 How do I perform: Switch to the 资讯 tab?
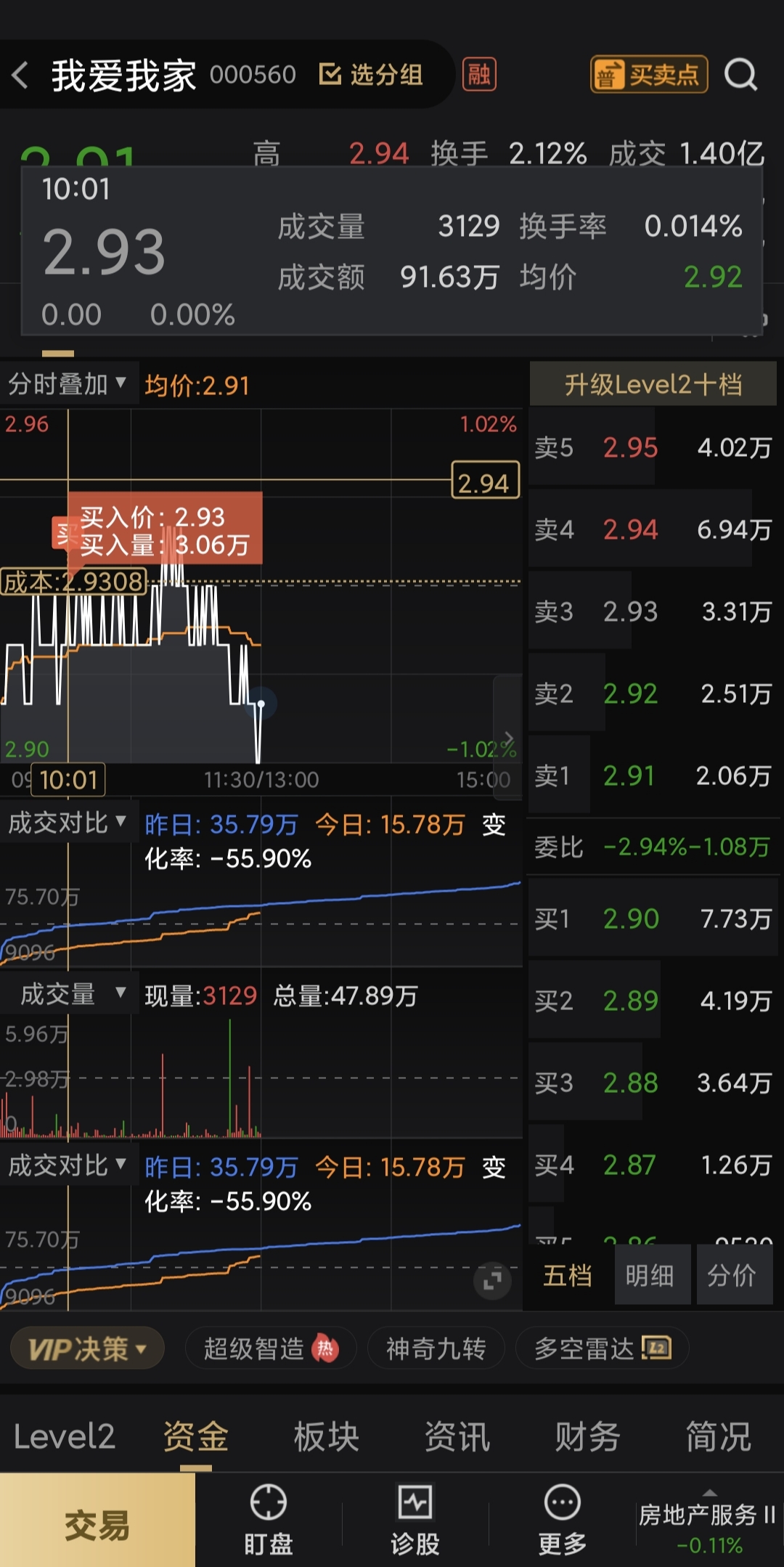457,1436
